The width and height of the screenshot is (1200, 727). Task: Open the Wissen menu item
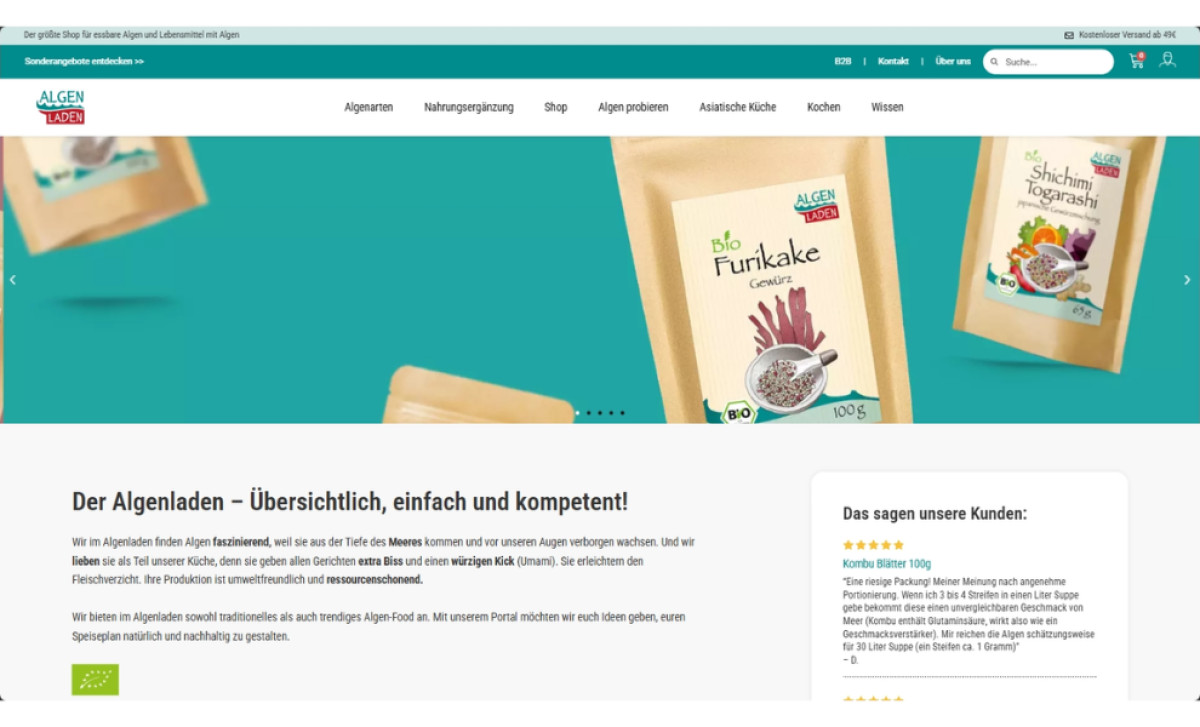click(x=887, y=107)
